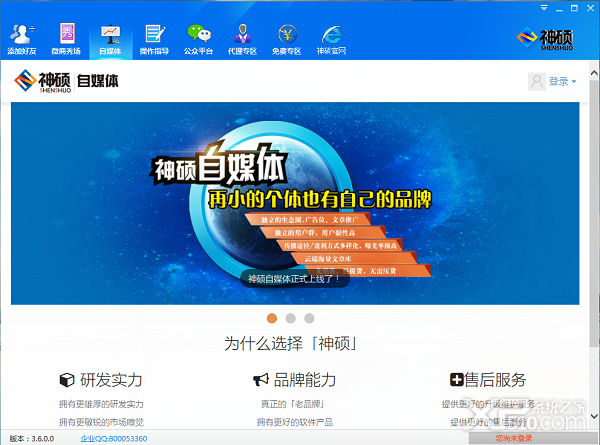Click the 拥有更好的软件产品 text
This screenshot has height=445, width=600.
(295, 422)
